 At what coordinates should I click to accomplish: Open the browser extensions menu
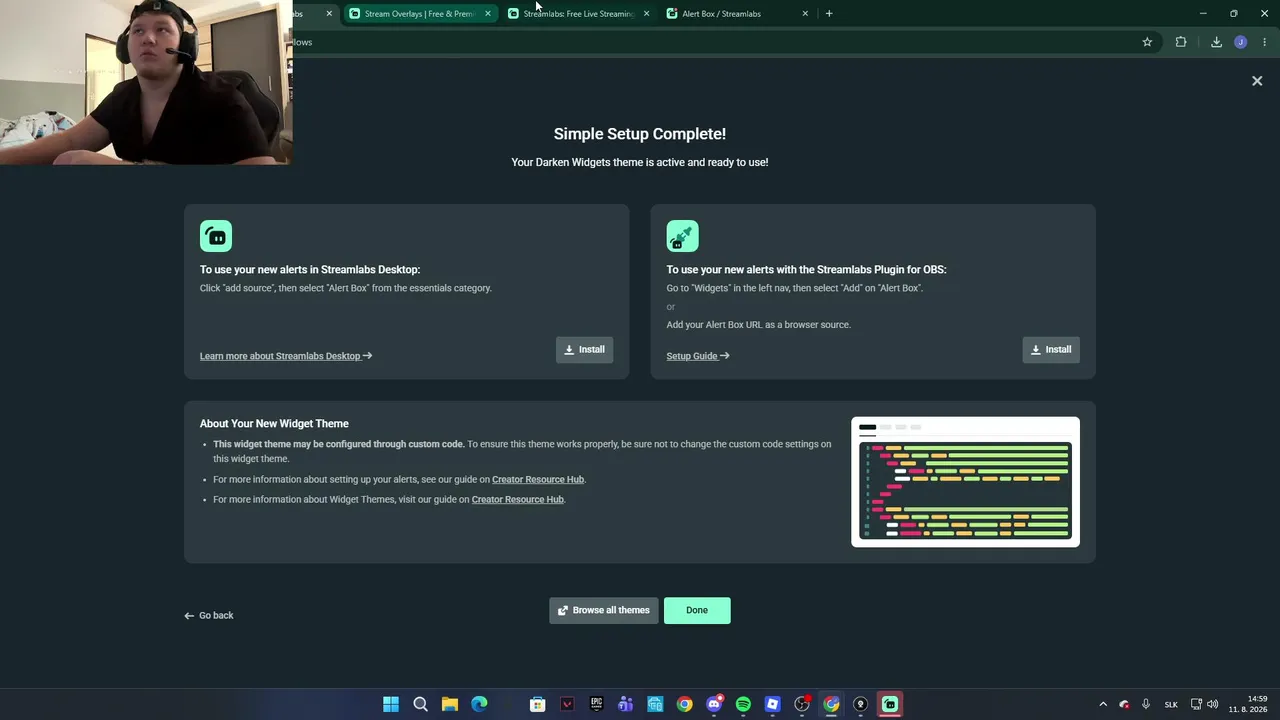[x=1181, y=42]
